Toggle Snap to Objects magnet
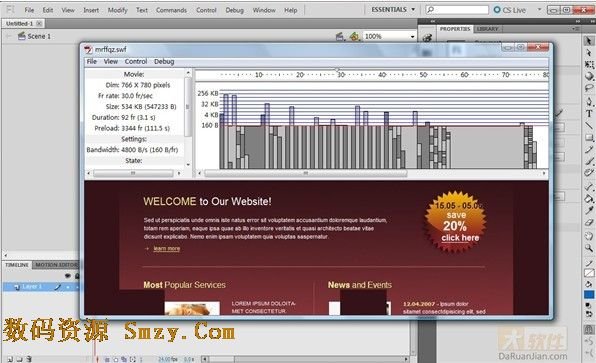The image size is (596, 363). (x=589, y=330)
